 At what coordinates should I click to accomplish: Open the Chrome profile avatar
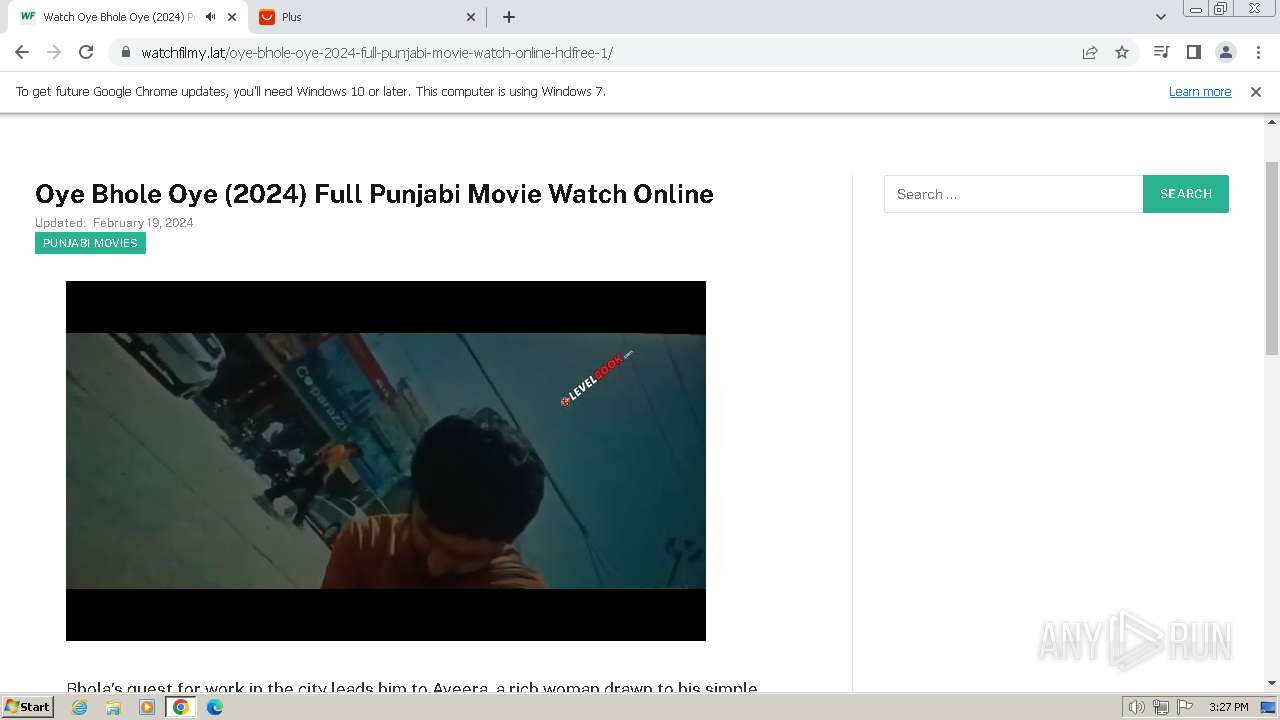[x=1225, y=52]
